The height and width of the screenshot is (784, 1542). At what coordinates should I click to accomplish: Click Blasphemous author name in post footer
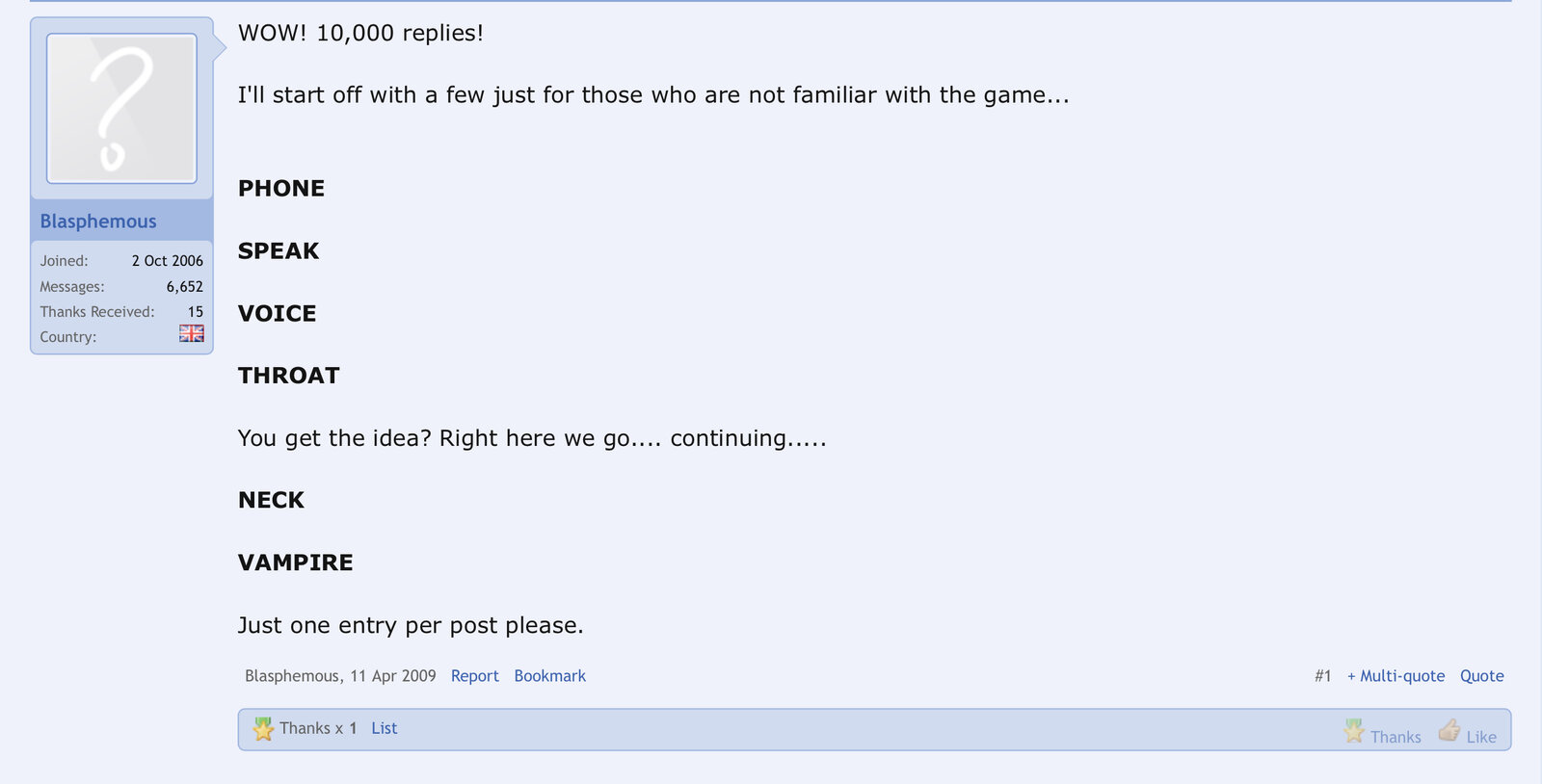pos(292,676)
